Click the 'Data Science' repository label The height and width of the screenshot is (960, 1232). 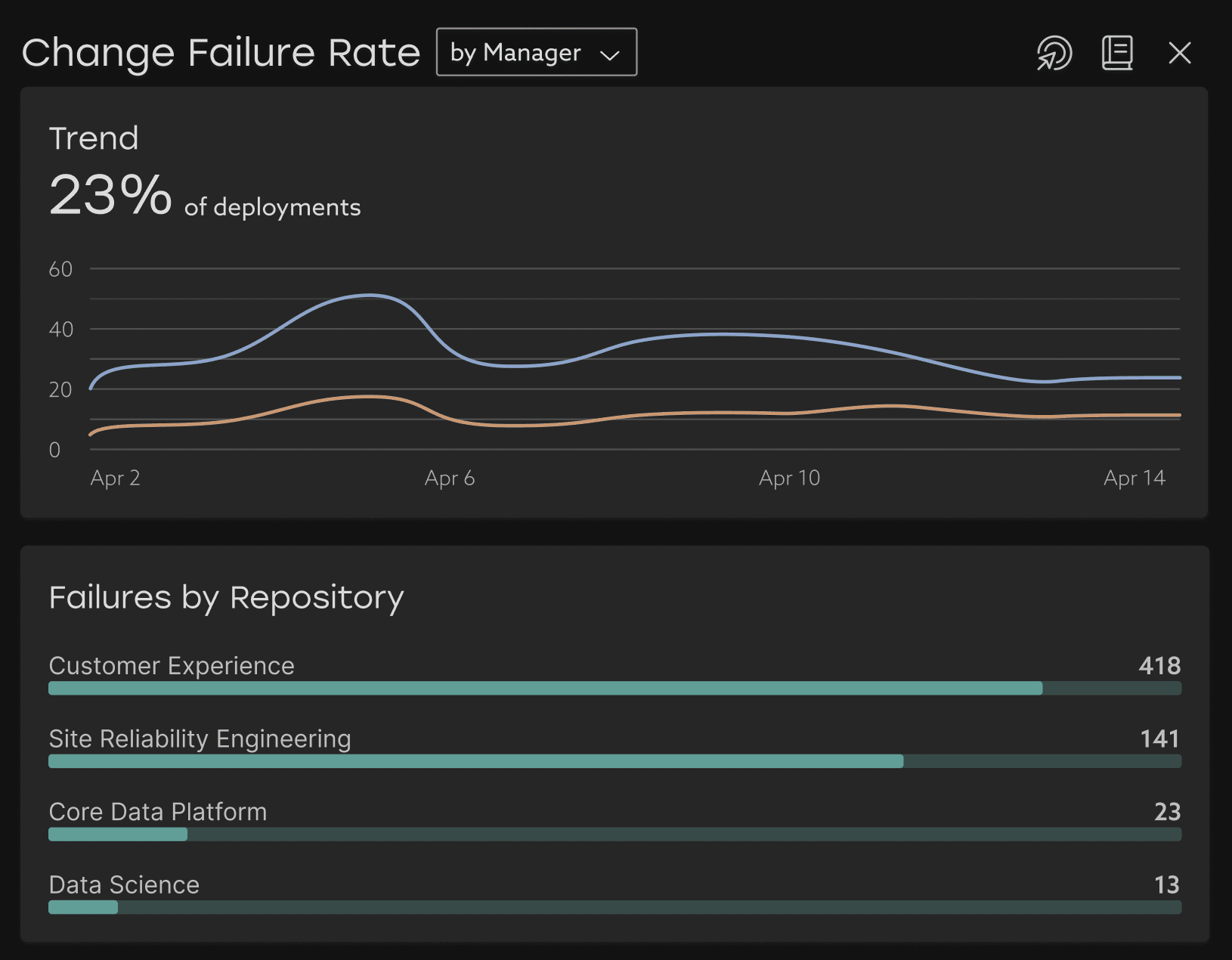pyautogui.click(x=124, y=884)
